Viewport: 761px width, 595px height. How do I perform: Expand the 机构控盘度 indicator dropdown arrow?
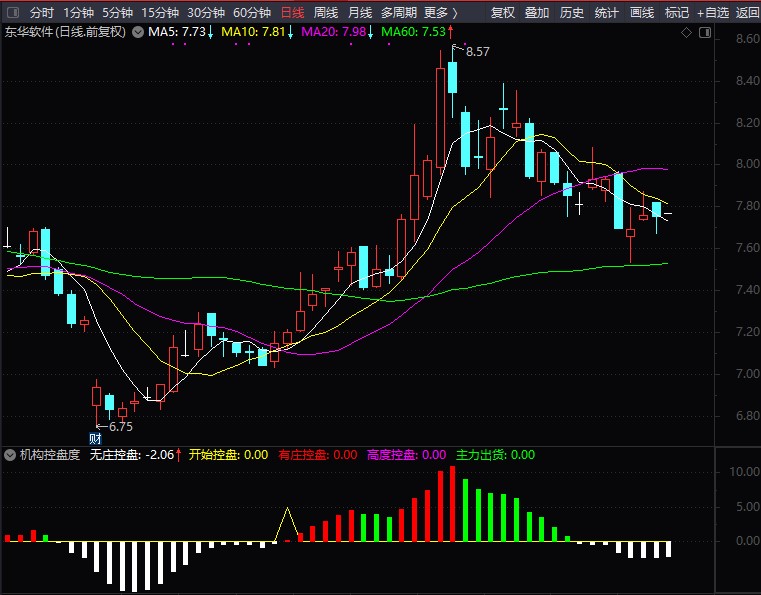[10, 455]
